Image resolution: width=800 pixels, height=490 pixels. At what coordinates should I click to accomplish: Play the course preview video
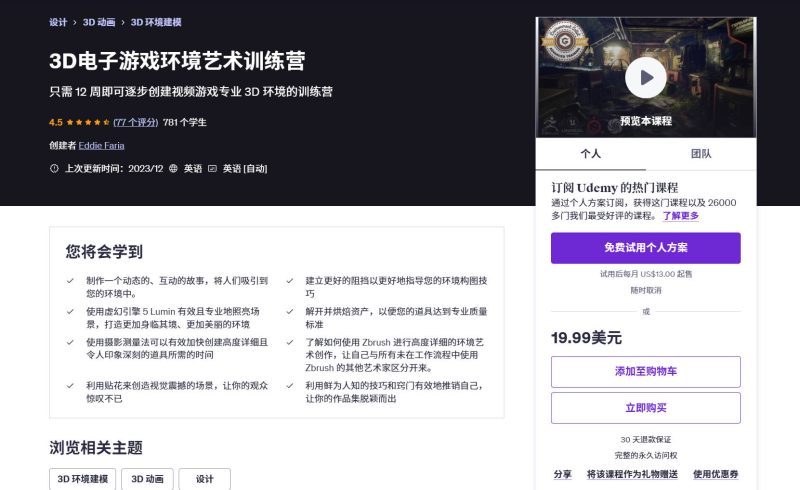click(645, 78)
